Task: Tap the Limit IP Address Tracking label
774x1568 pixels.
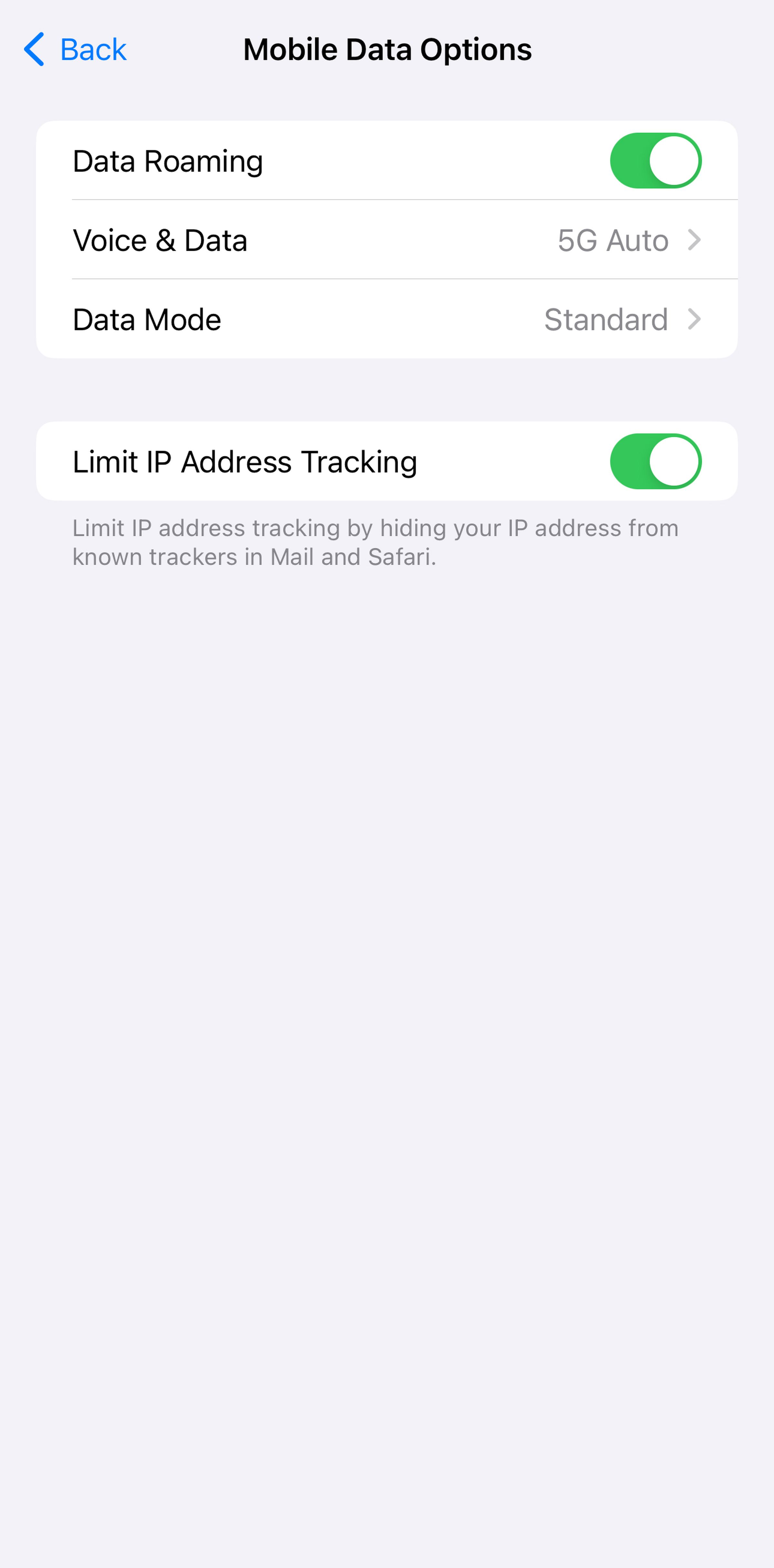Action: point(244,462)
